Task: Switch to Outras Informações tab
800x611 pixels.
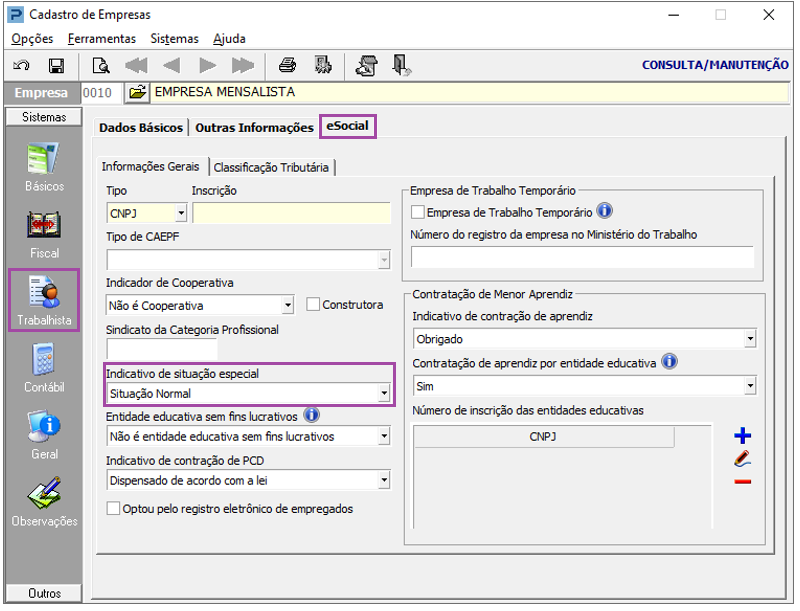Action: point(254,128)
